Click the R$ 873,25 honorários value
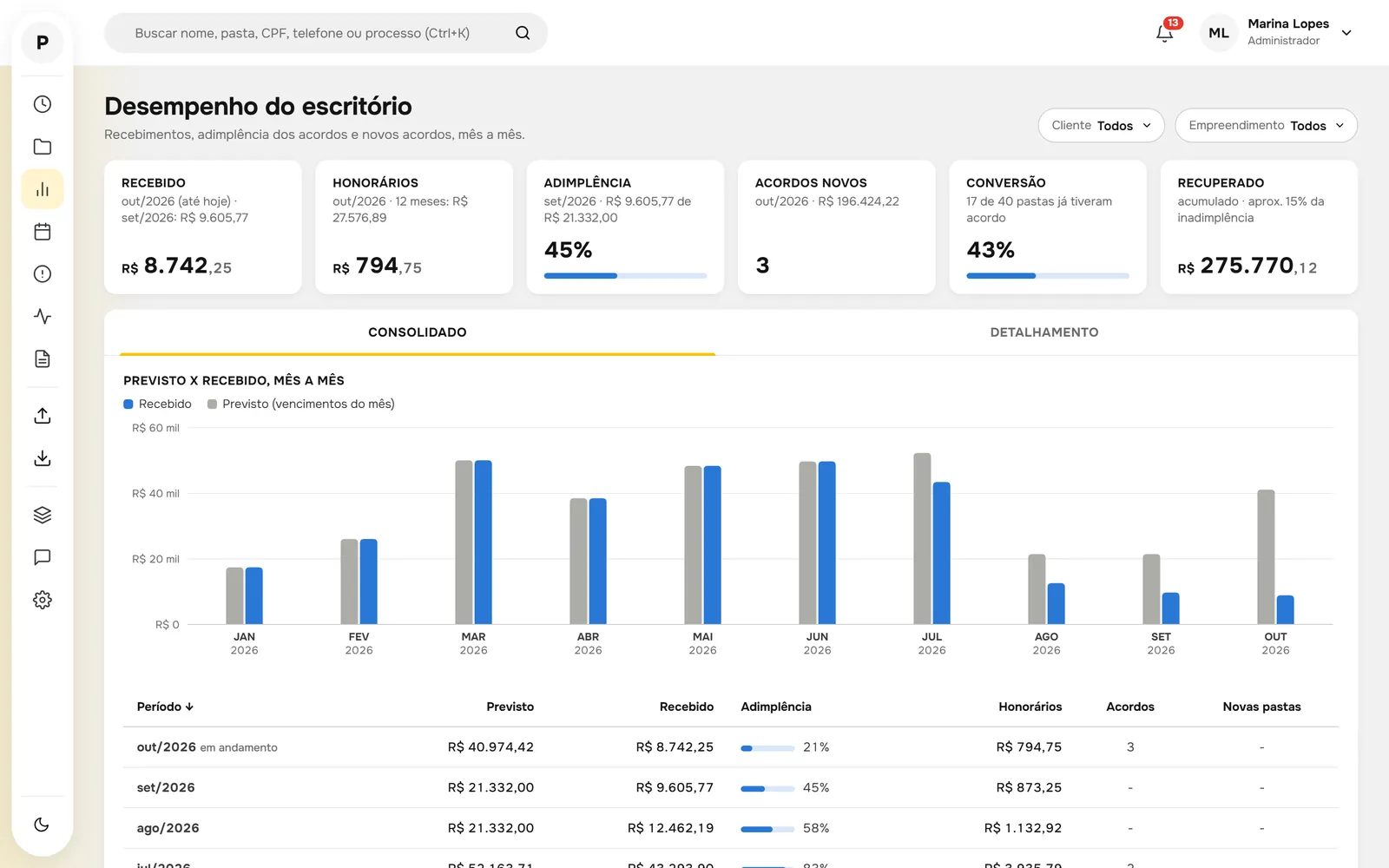Viewport: 1389px width, 868px height. click(x=1029, y=788)
